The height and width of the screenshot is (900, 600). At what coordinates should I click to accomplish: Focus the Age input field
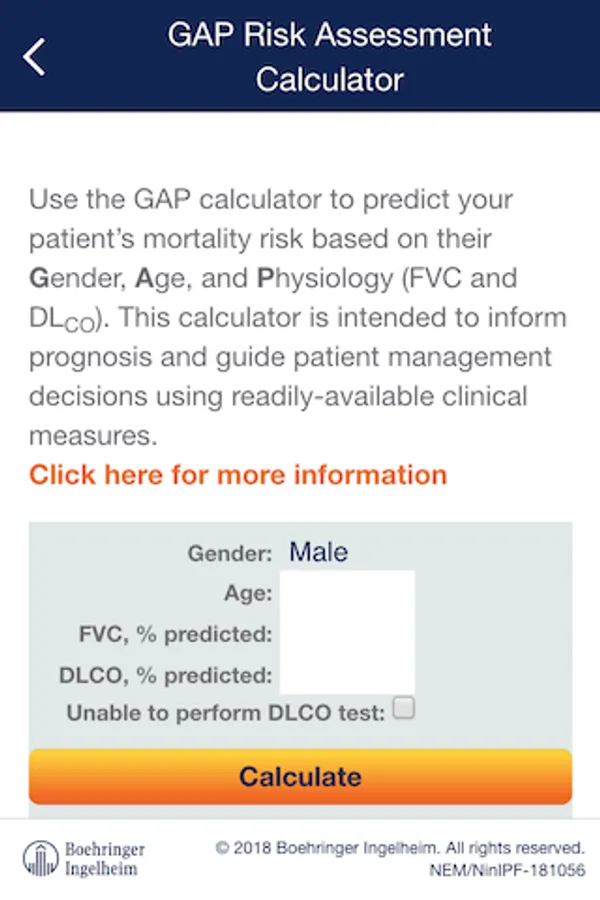point(347,592)
